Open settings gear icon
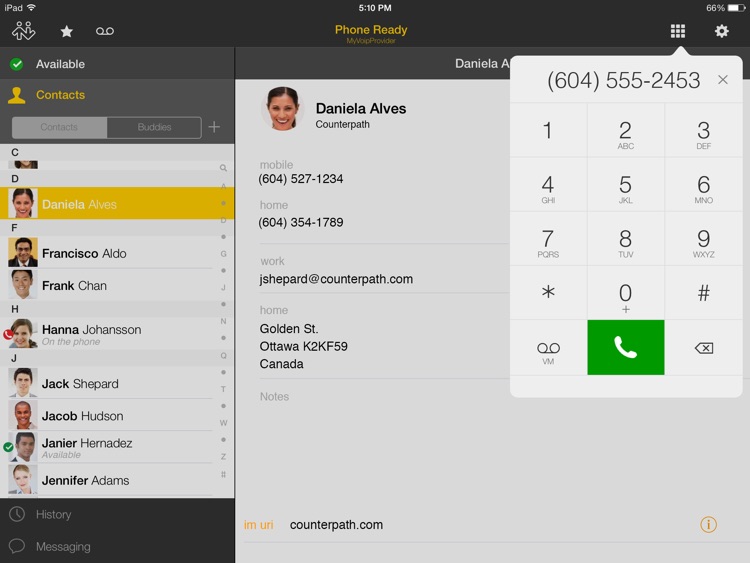 (x=721, y=31)
